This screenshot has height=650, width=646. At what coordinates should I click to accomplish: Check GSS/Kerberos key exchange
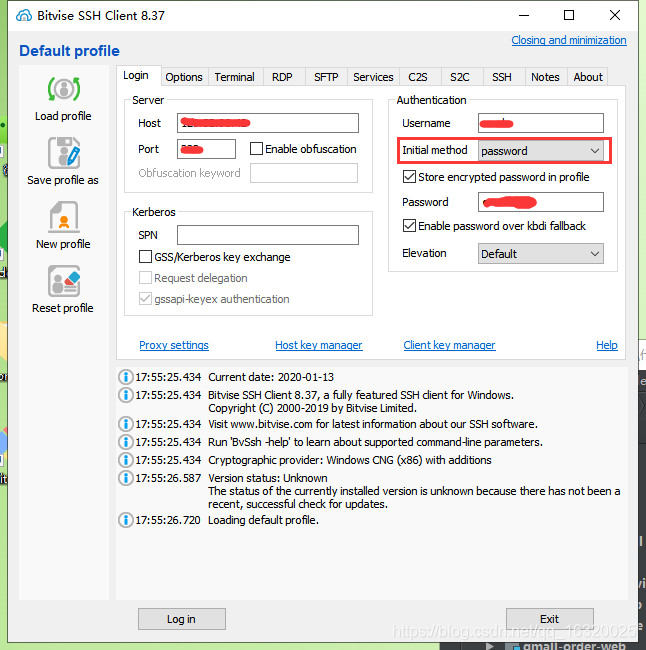click(x=145, y=257)
